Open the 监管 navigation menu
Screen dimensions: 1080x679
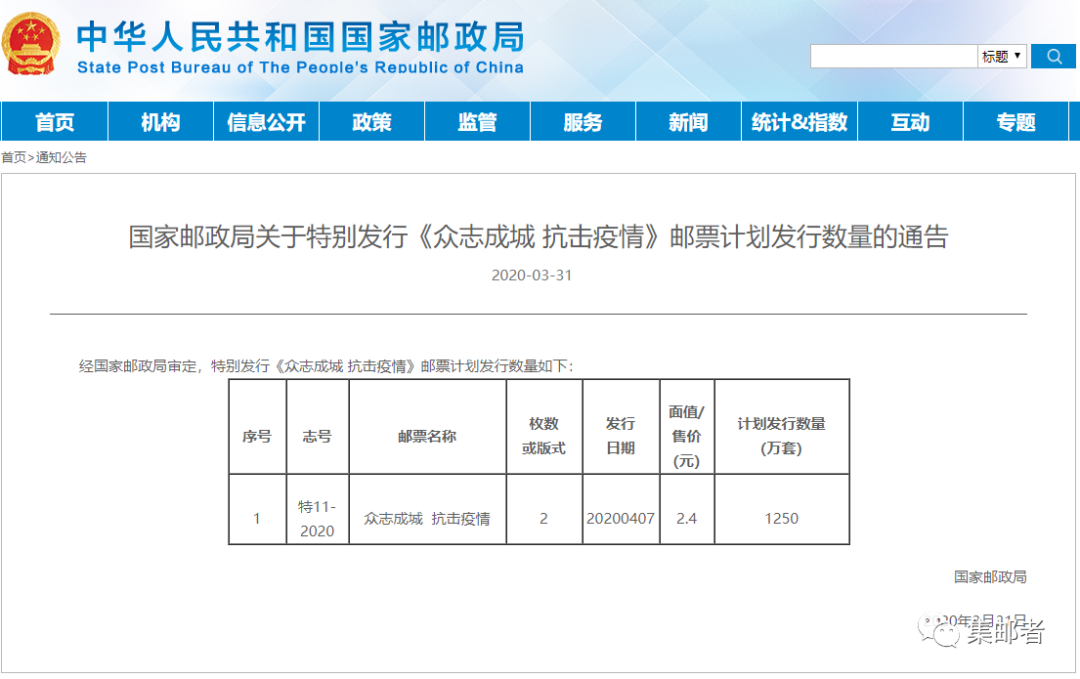click(477, 122)
